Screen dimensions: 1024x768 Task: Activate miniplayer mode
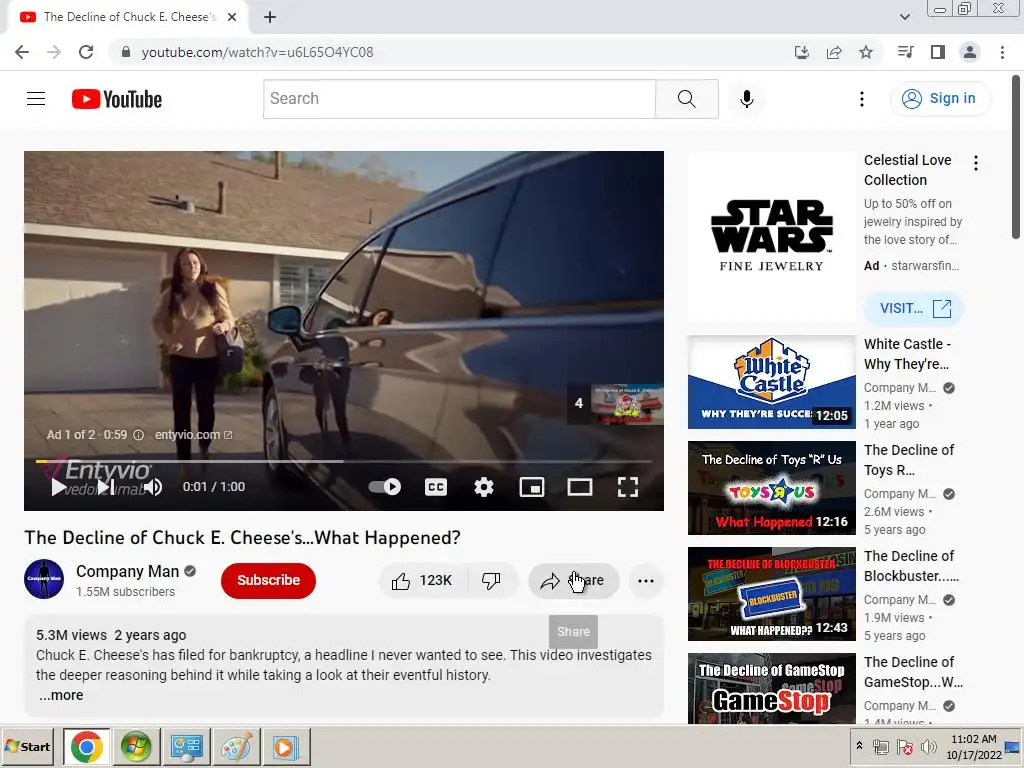point(532,487)
